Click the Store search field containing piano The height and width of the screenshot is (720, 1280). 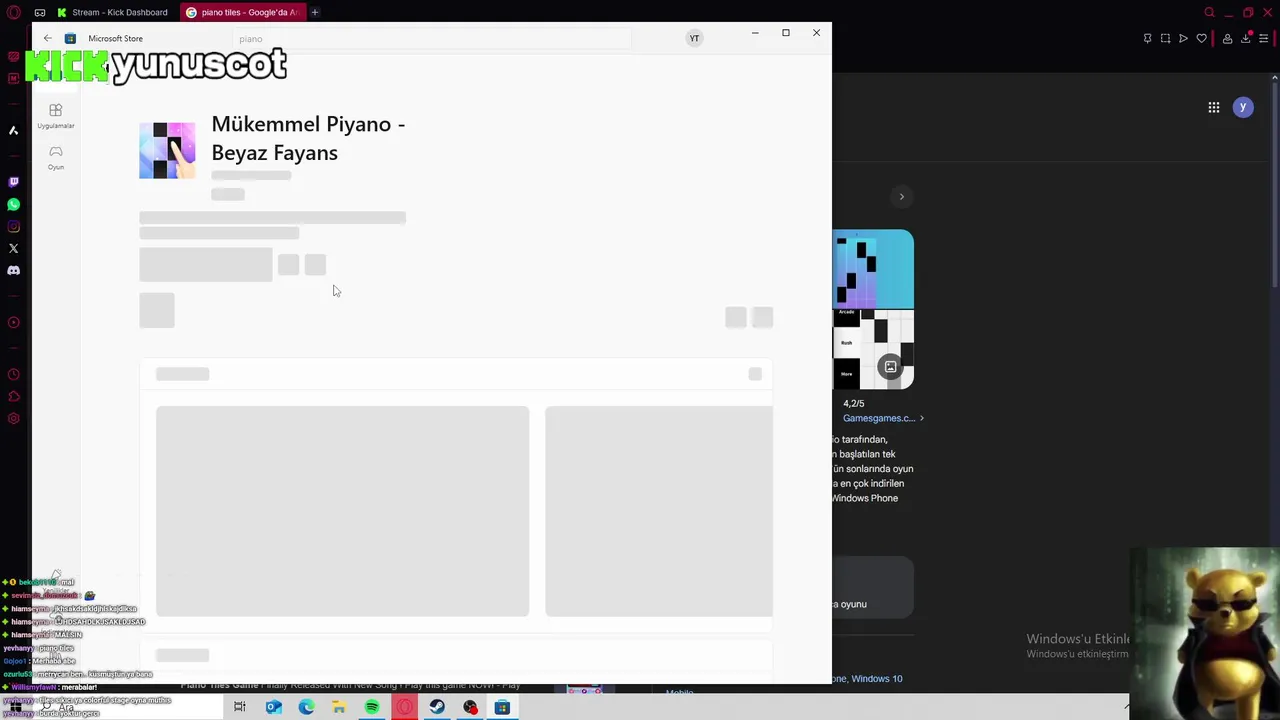coord(432,39)
